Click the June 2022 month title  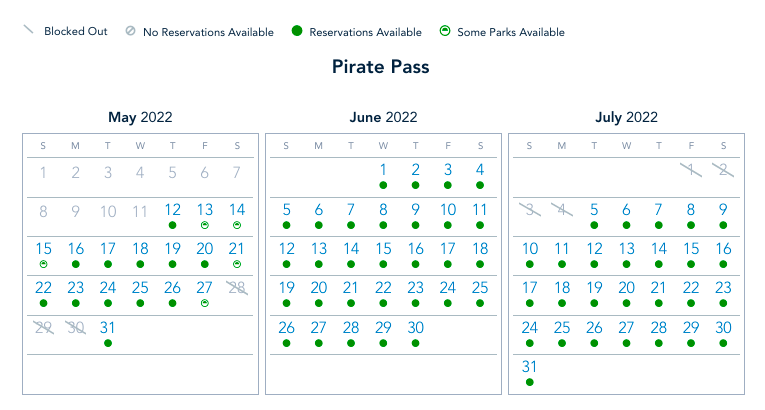click(382, 117)
